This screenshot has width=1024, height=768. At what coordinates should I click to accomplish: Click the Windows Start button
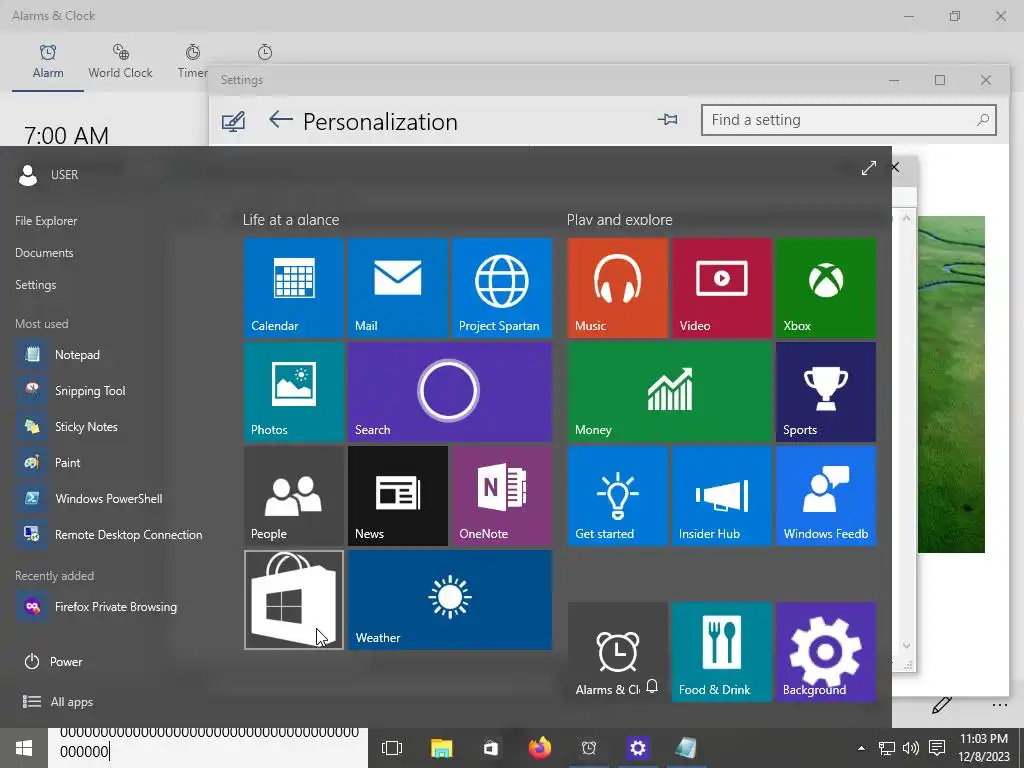point(24,748)
